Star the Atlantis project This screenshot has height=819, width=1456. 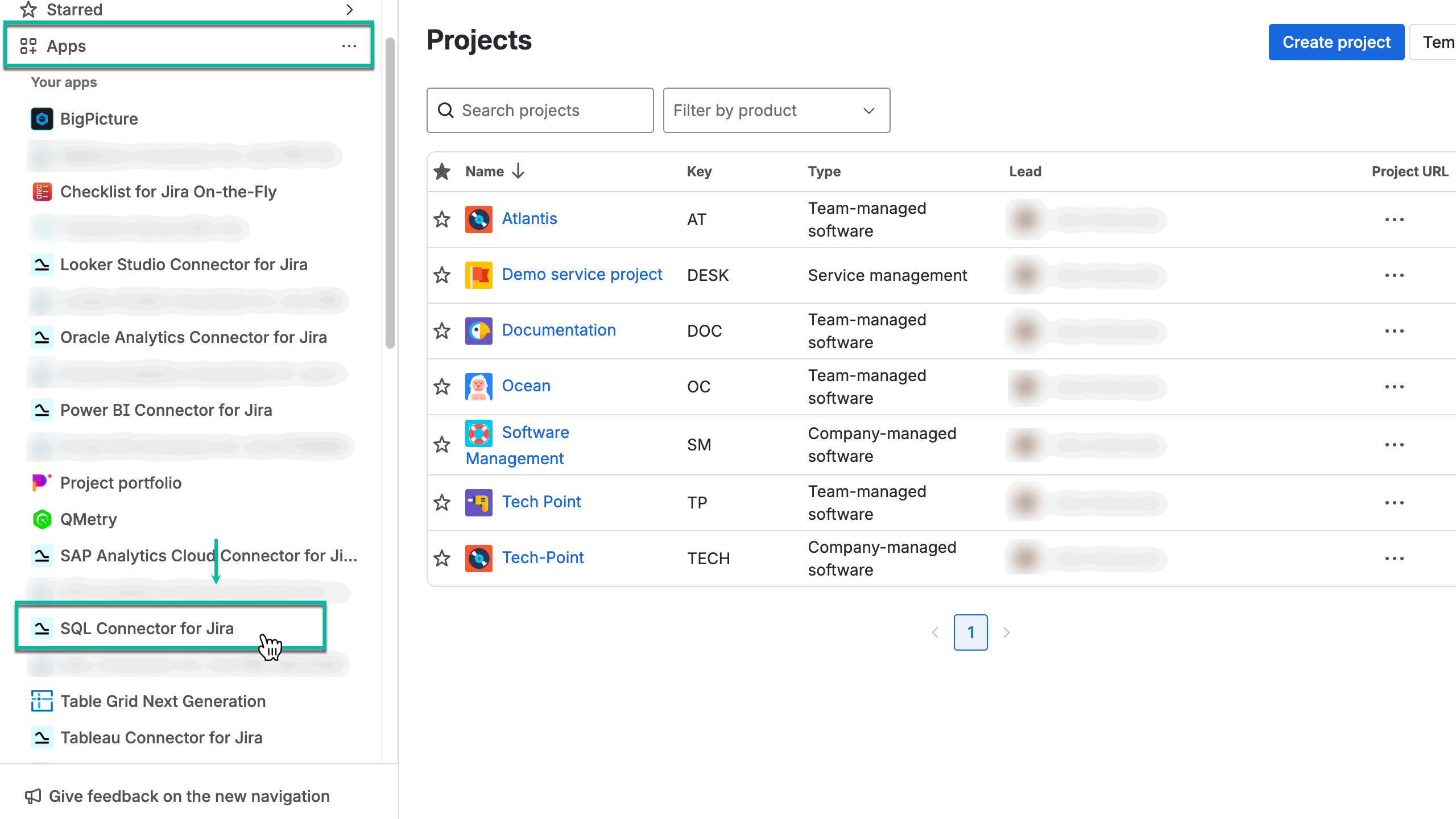(442, 218)
